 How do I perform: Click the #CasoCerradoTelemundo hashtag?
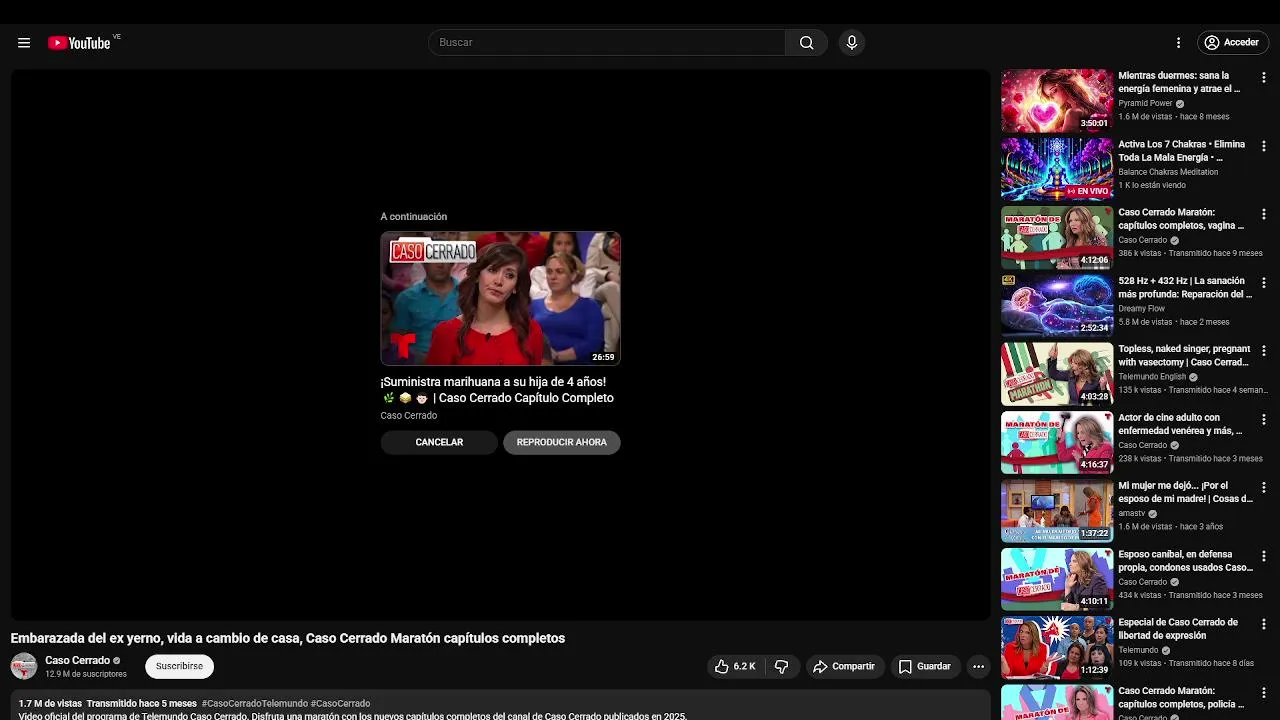pos(254,703)
